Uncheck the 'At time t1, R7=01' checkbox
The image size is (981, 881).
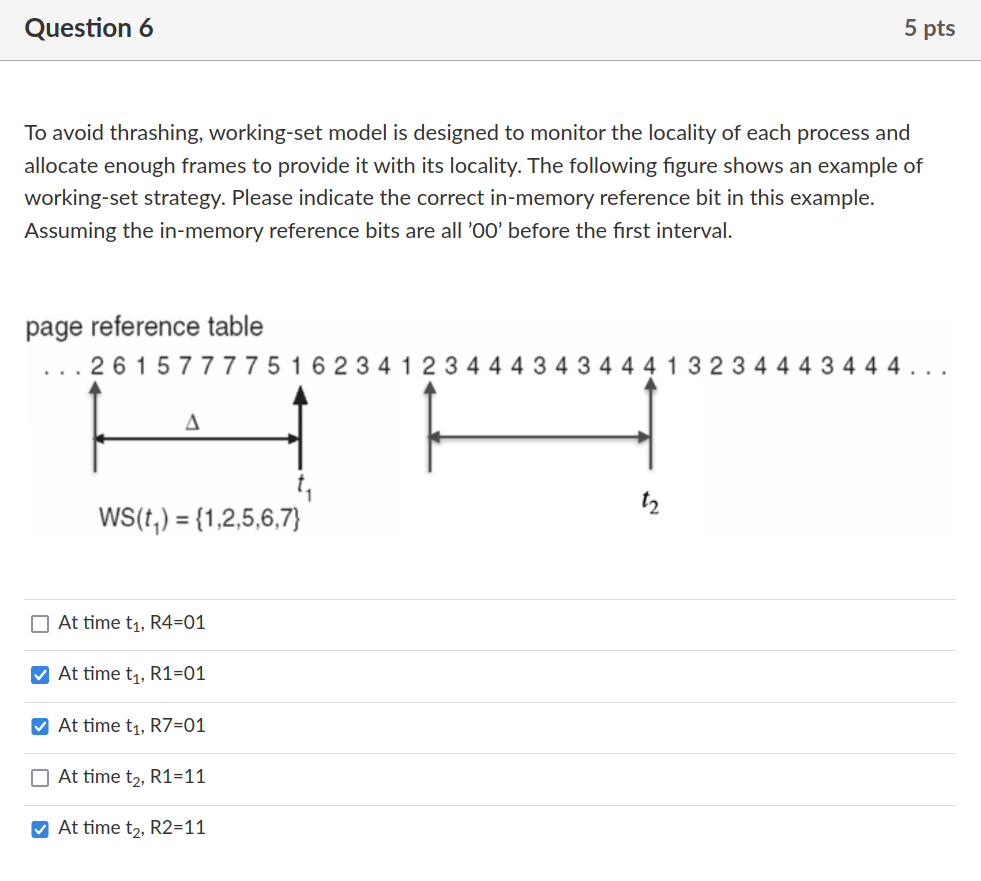click(x=40, y=726)
